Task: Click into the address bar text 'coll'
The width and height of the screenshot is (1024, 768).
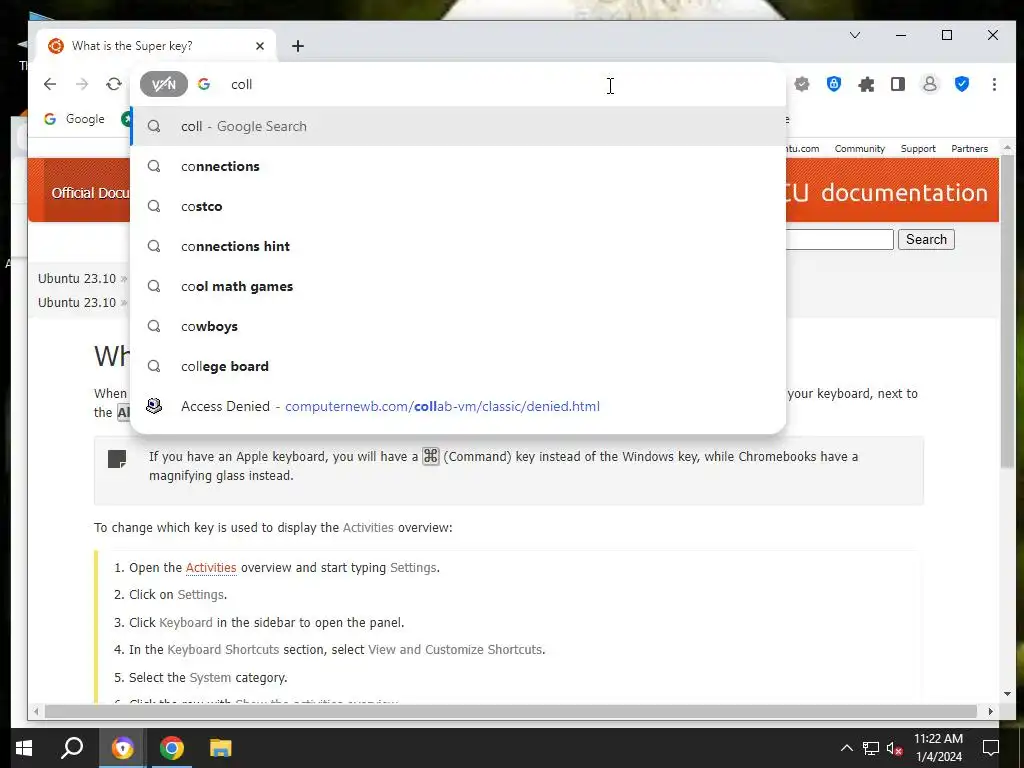Action: [242, 84]
